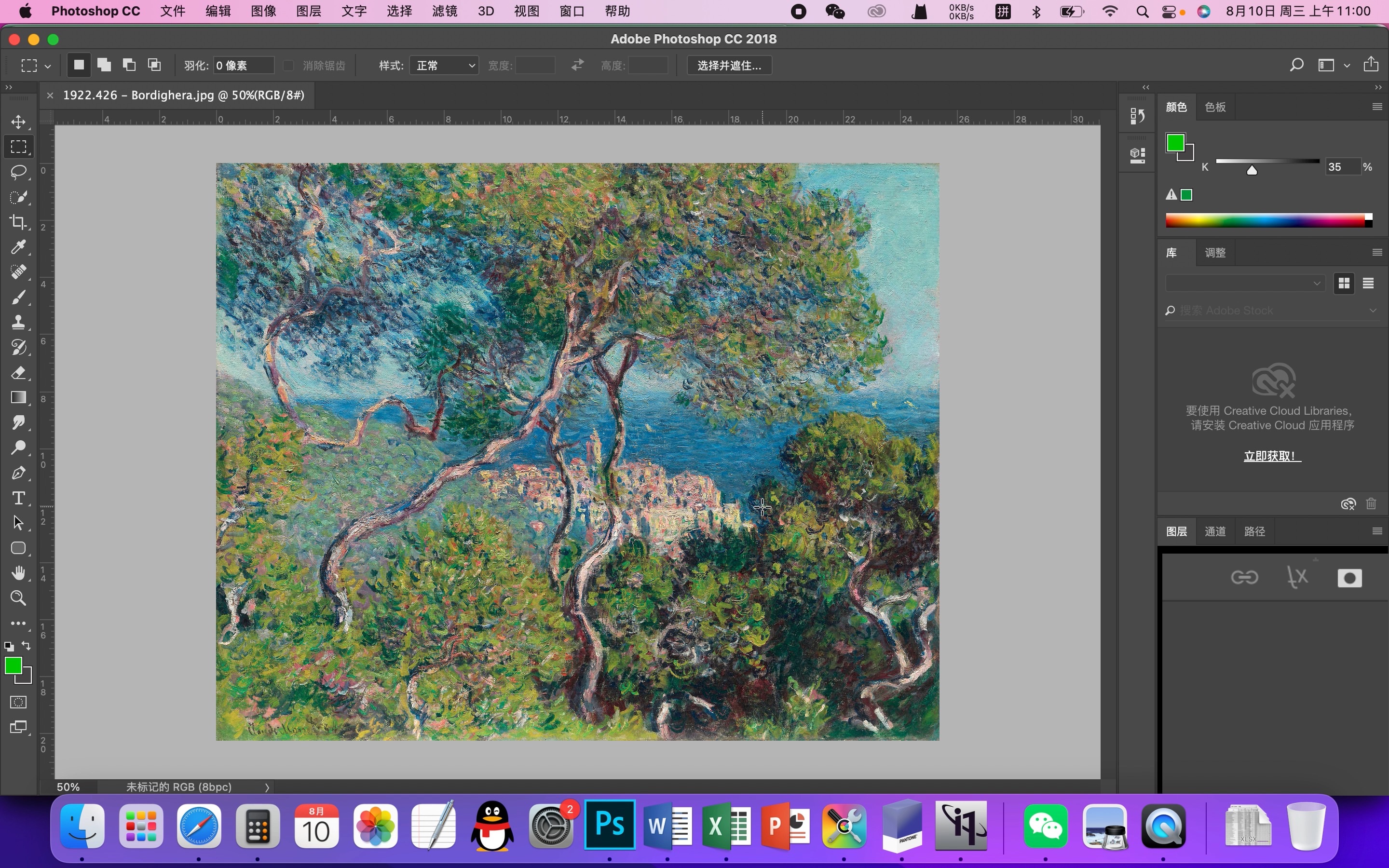Switch to the 色板 tab
Screen dimensions: 1389x868
[x=1215, y=107]
